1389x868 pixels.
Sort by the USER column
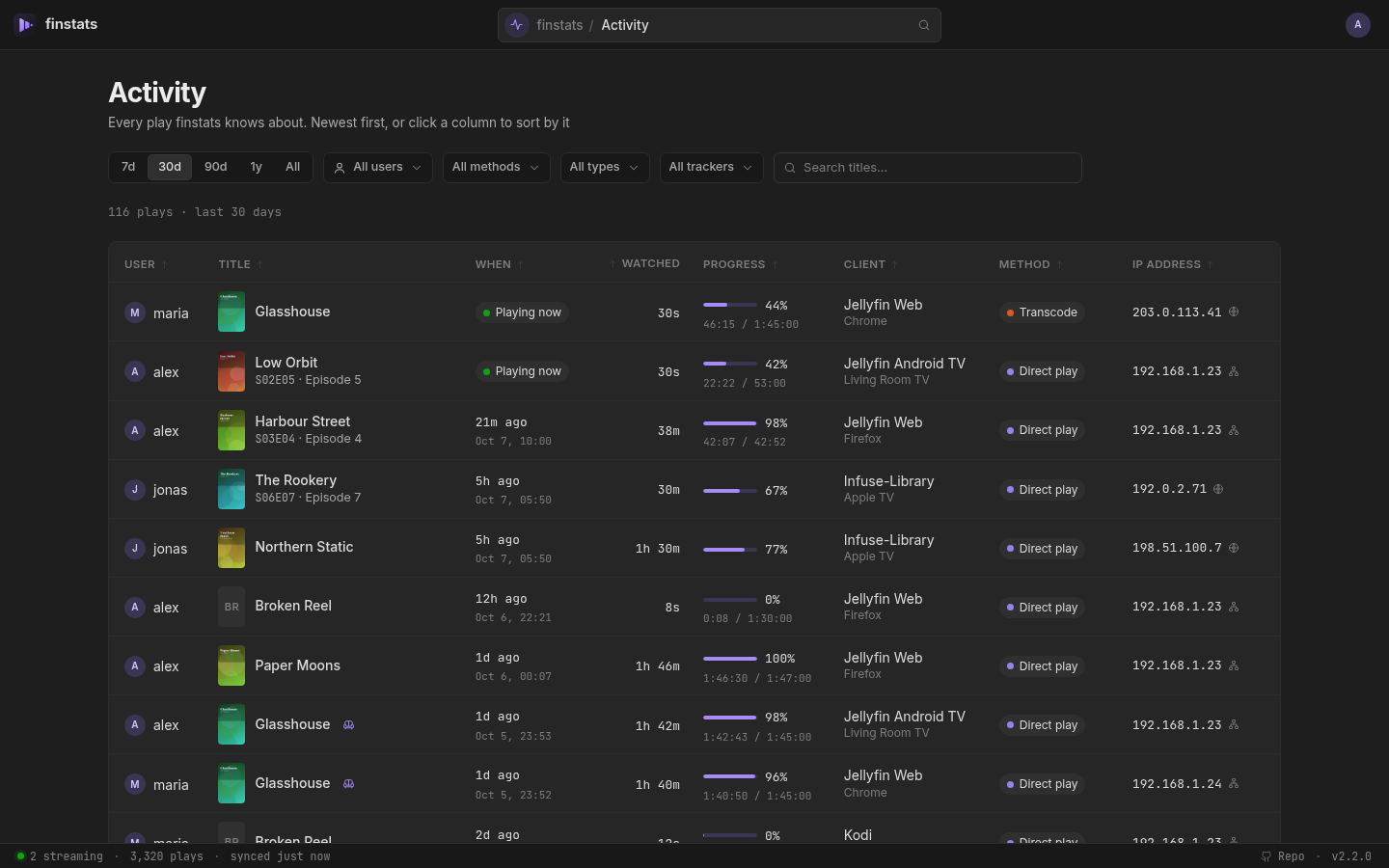[146, 264]
